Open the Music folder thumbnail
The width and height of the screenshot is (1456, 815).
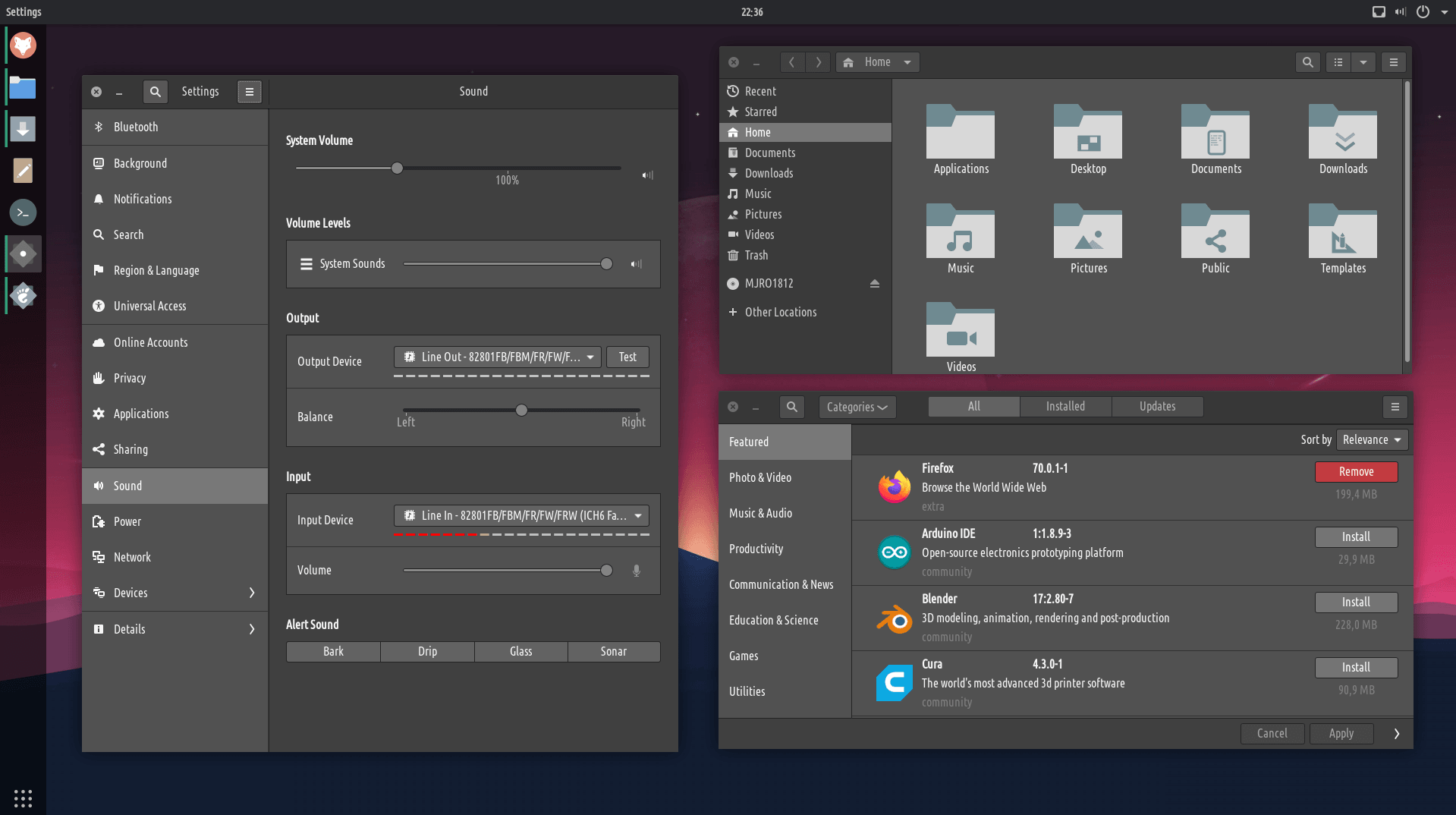click(x=960, y=238)
